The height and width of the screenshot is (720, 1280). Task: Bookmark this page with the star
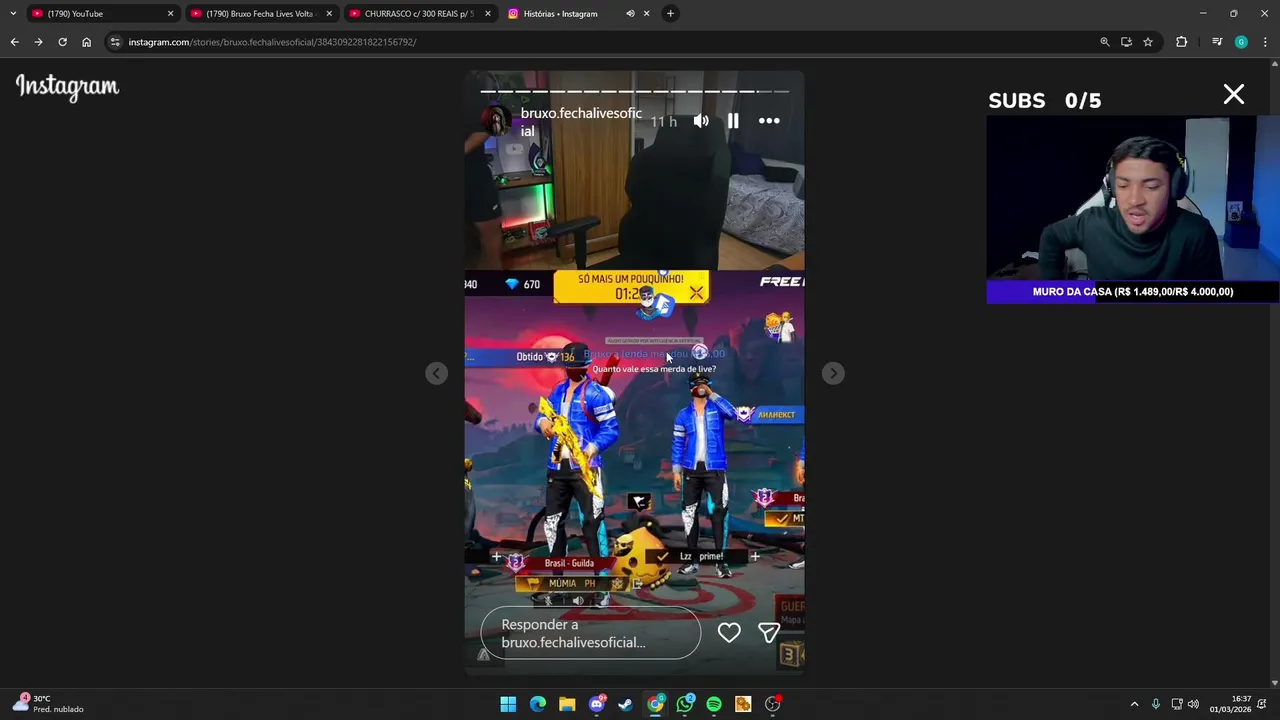tap(1148, 42)
